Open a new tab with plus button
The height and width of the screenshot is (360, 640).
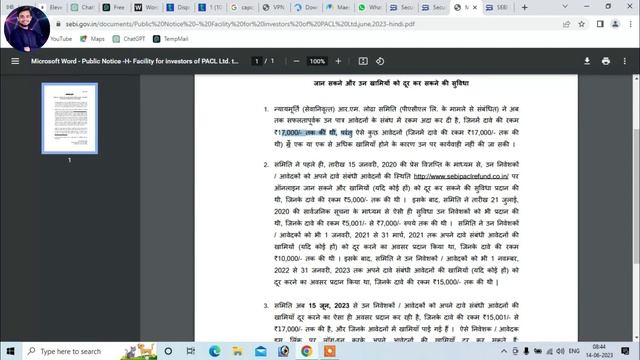tap(524, 7)
